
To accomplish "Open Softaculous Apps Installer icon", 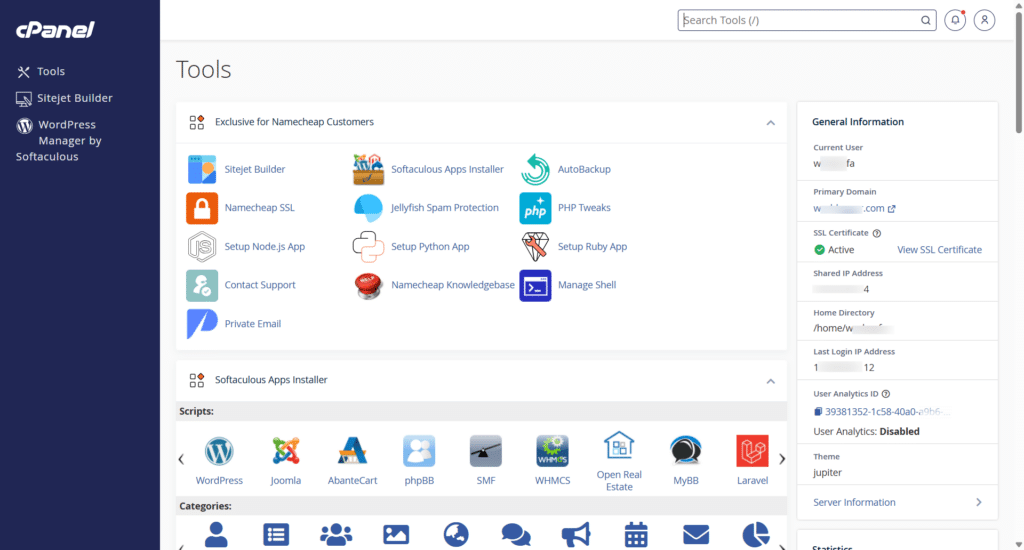I will tap(368, 169).
